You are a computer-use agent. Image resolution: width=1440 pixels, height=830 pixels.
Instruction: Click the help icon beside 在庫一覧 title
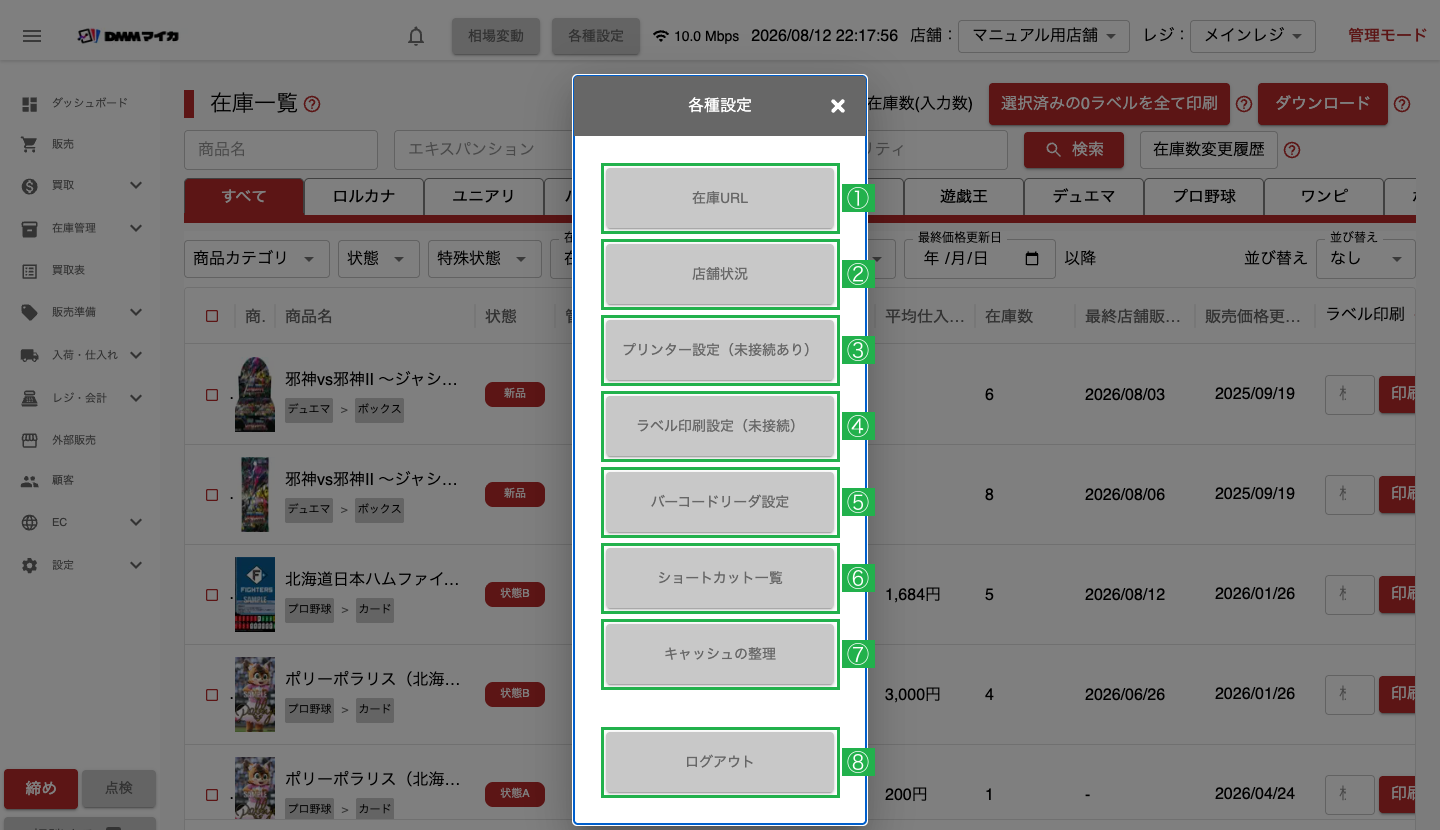(312, 103)
